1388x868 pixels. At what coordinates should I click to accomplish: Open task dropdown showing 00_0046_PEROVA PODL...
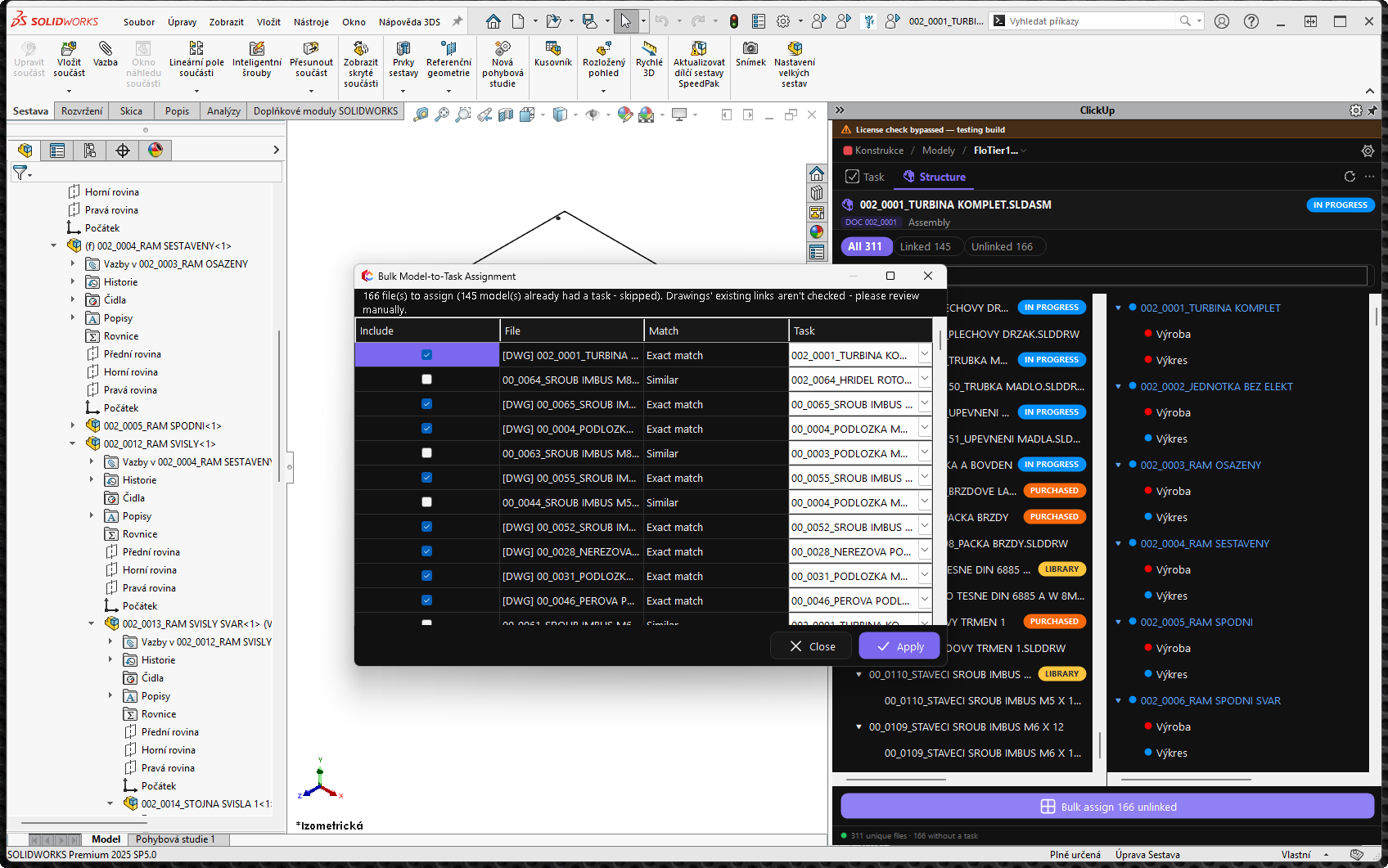click(924, 600)
